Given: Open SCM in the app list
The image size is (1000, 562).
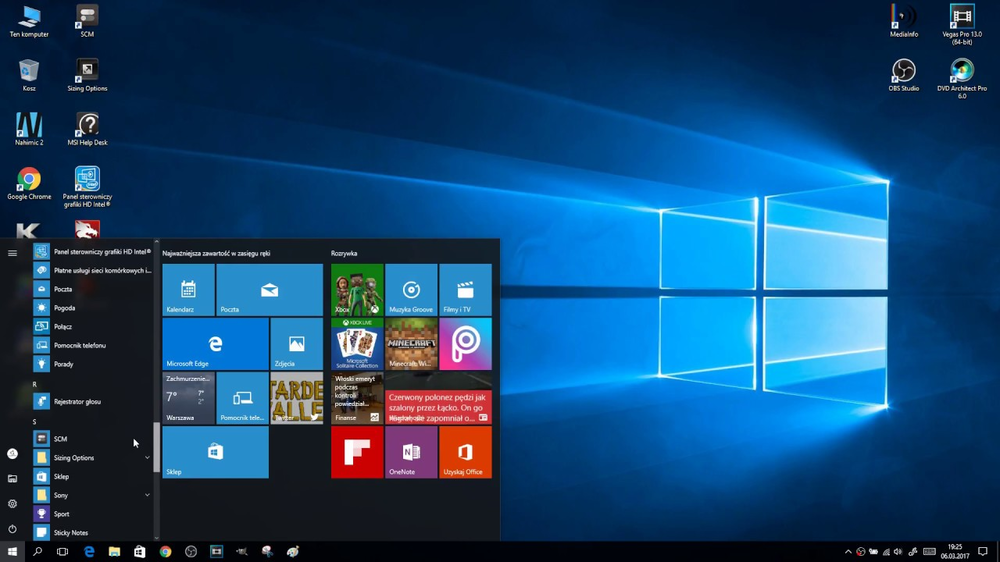Looking at the screenshot, I should pyautogui.click(x=92, y=439).
